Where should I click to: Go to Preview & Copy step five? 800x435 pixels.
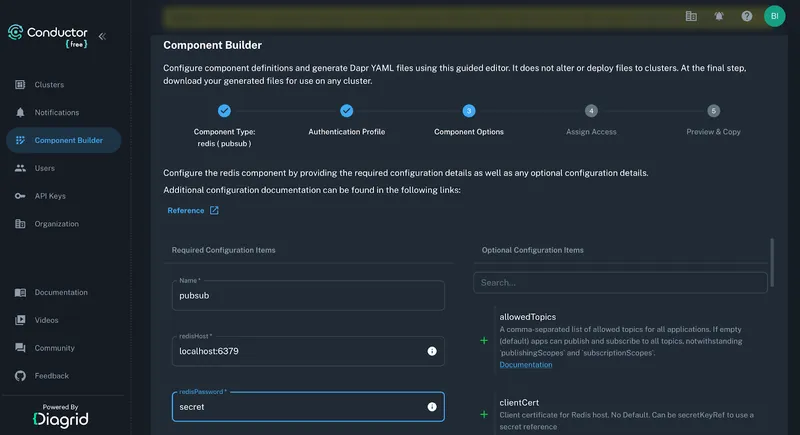(x=713, y=111)
